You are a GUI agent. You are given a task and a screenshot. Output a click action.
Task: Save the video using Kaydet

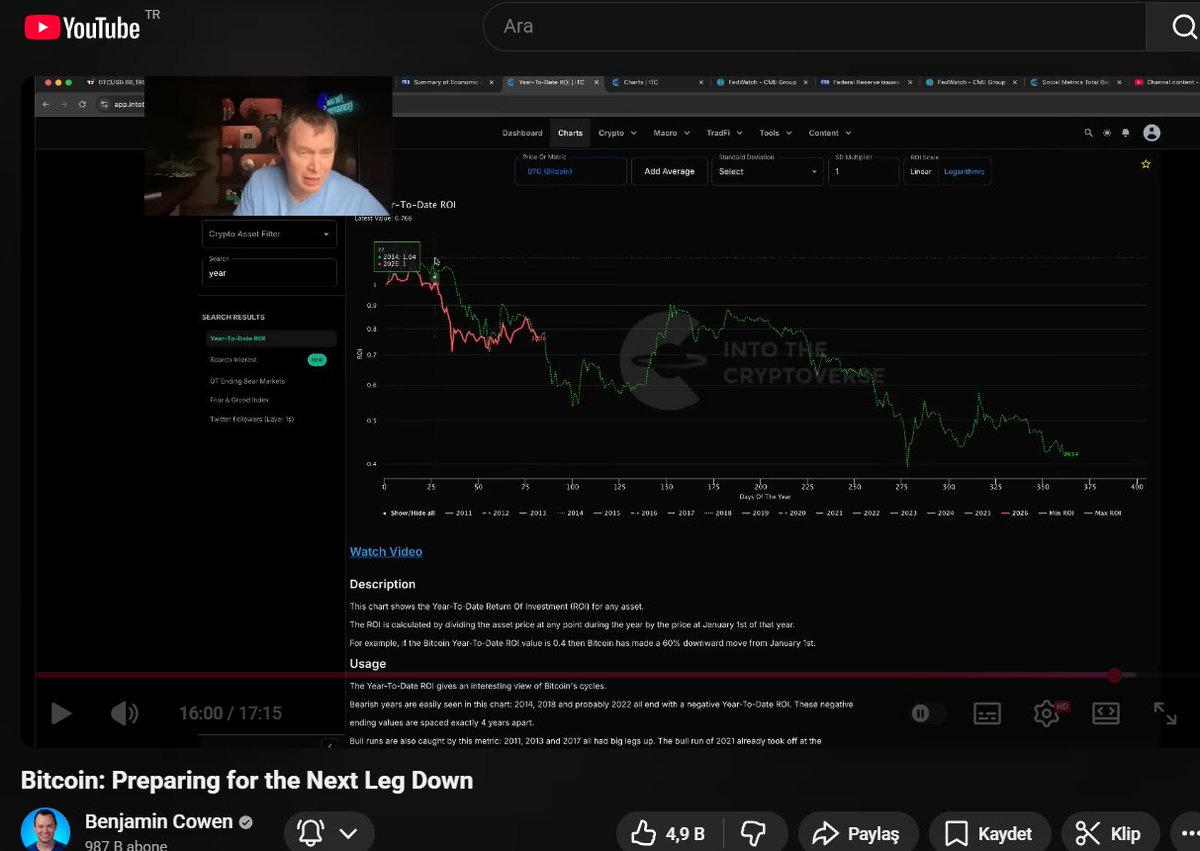point(988,833)
